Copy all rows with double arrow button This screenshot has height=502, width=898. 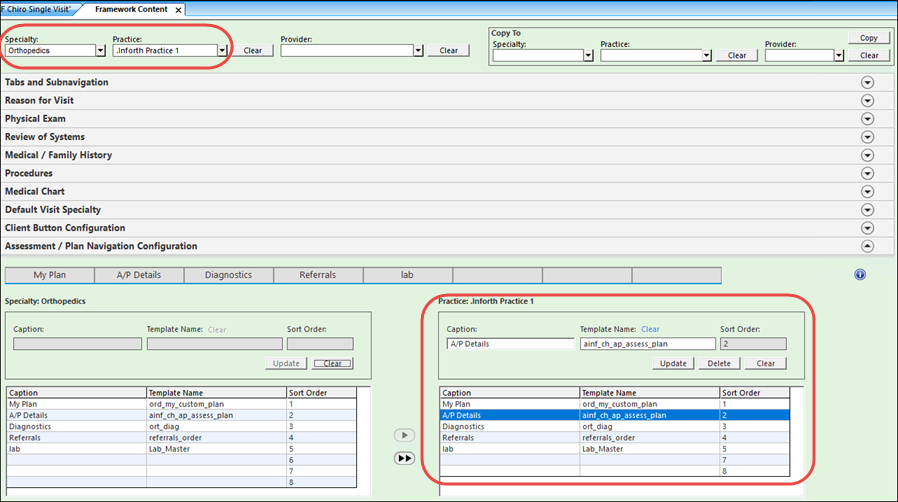(404, 458)
